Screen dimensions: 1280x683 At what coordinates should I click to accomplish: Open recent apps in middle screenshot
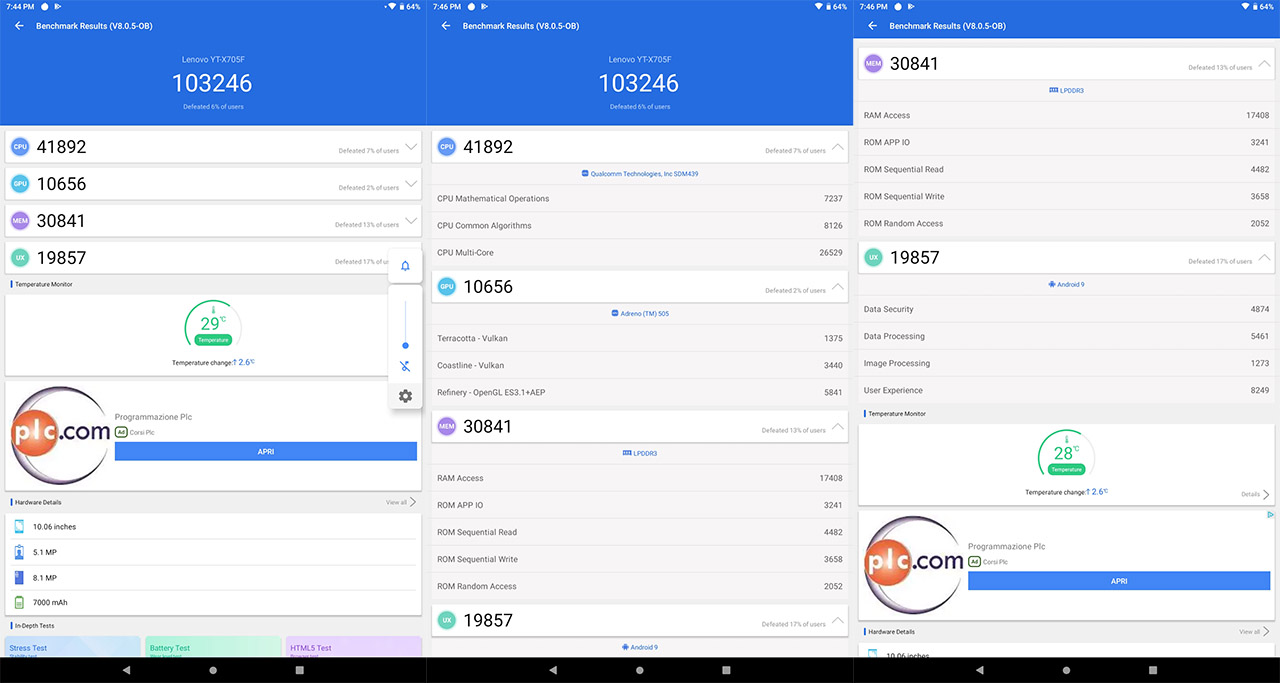coord(727,670)
